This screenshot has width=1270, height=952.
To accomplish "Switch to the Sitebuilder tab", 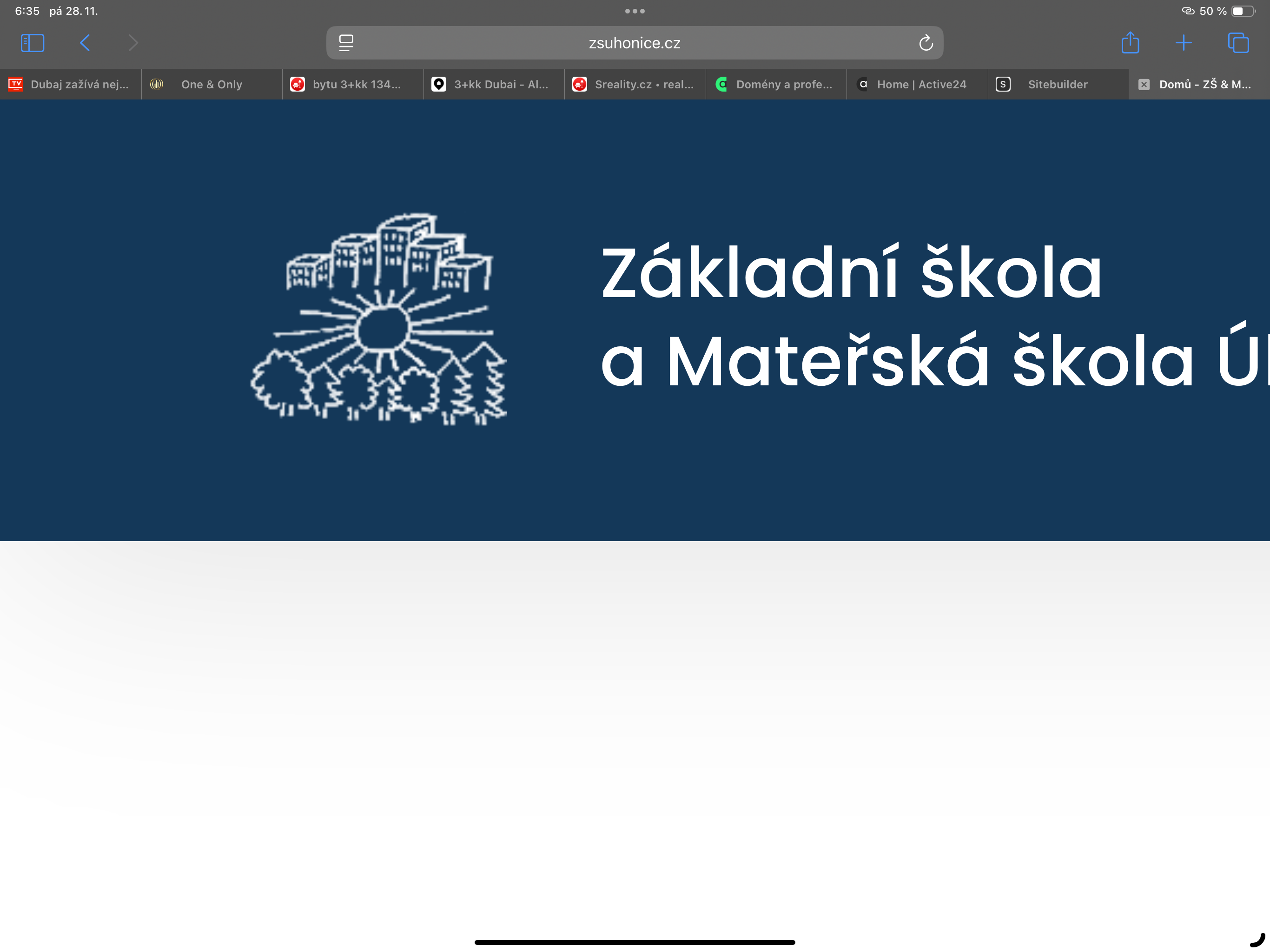I will (x=1058, y=85).
